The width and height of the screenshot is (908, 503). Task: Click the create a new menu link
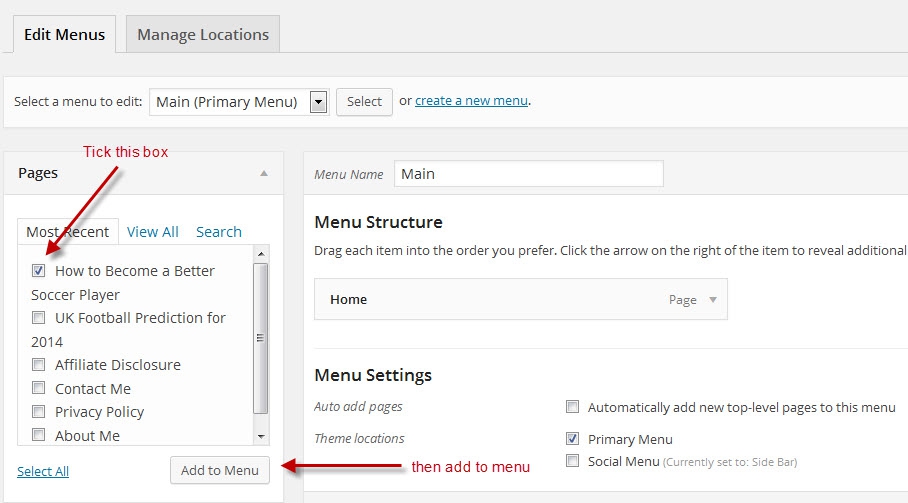click(471, 100)
